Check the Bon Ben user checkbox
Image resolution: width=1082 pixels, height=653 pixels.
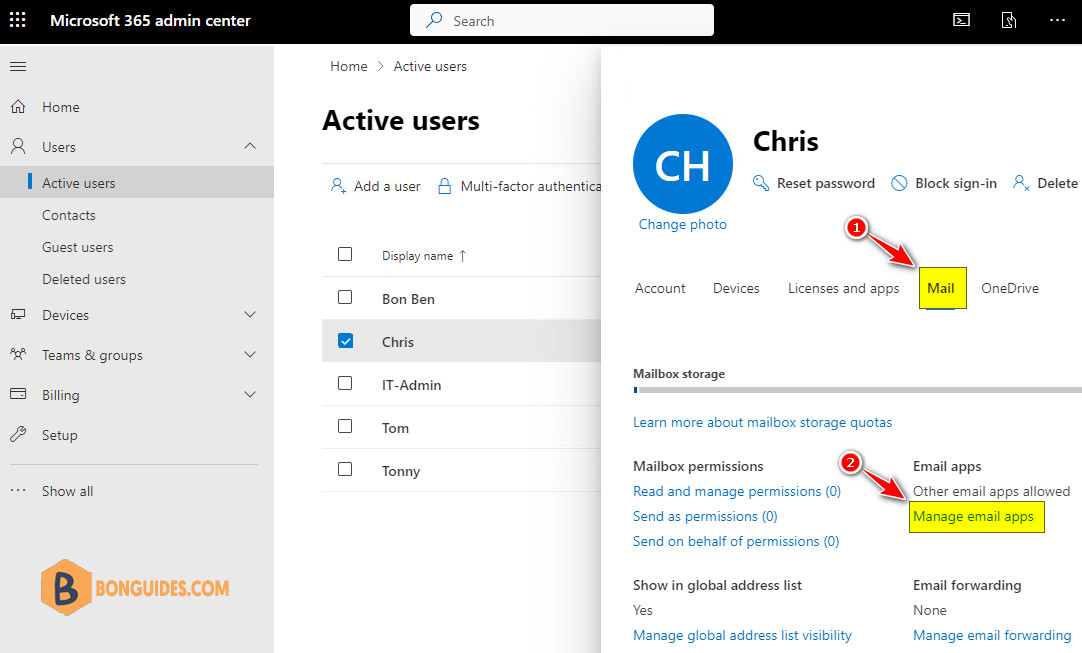(345, 298)
